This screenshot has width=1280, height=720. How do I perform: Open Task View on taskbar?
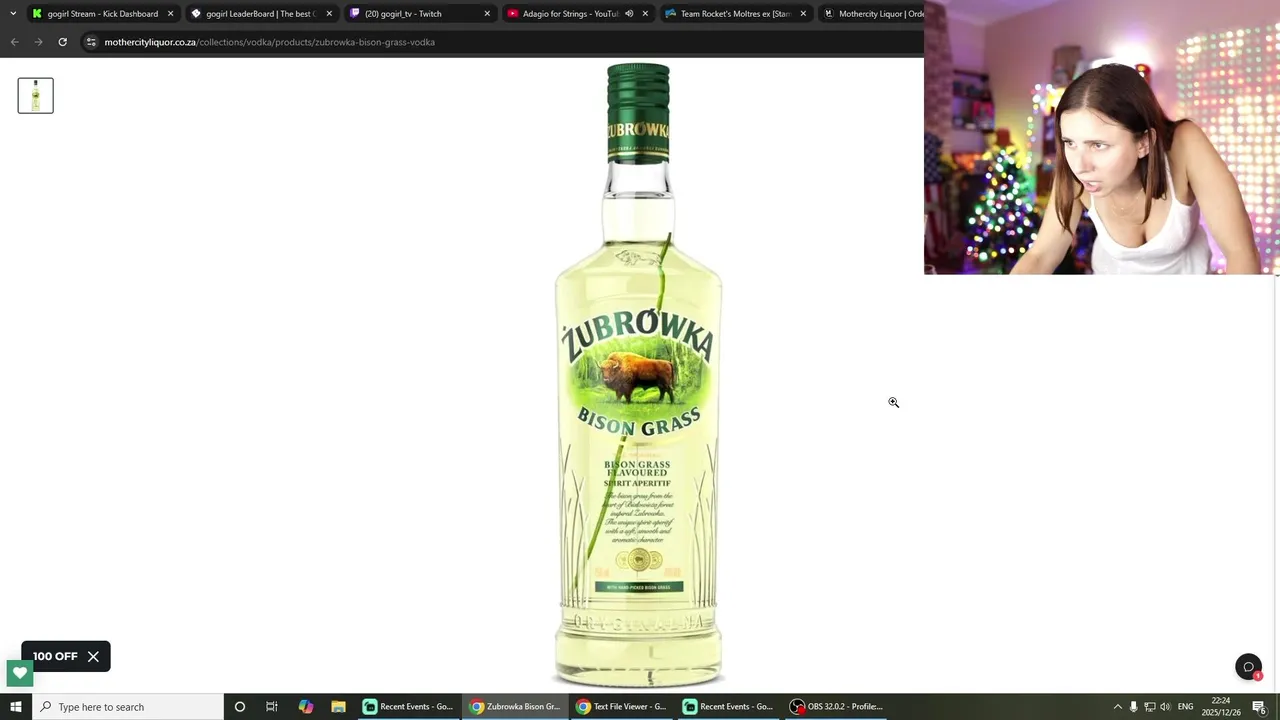point(272,707)
